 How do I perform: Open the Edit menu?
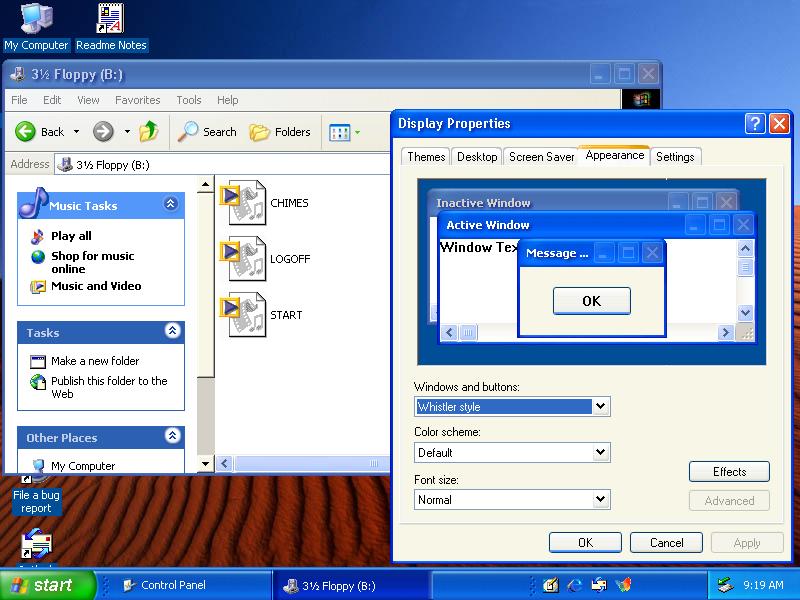point(52,100)
